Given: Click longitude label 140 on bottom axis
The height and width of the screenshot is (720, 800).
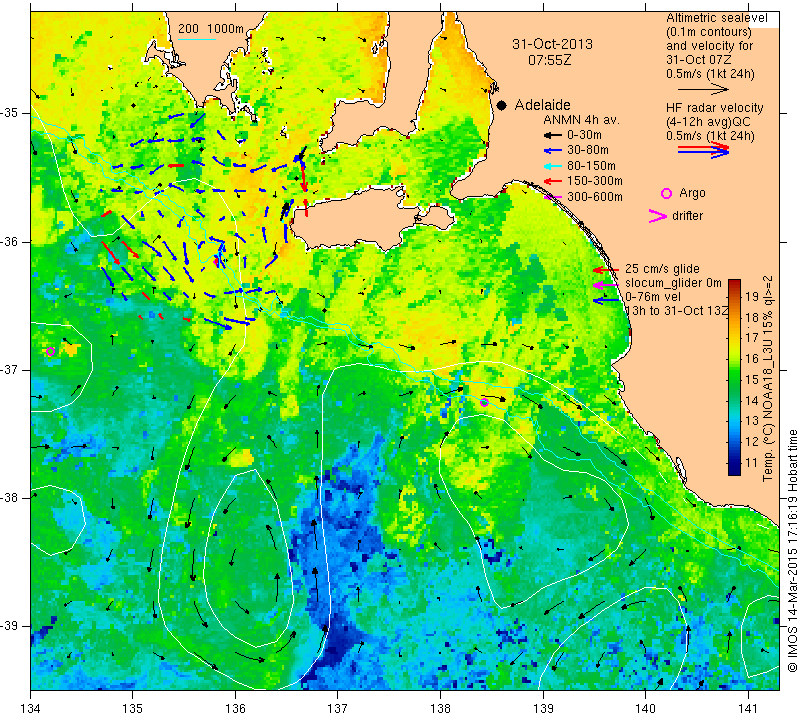Looking at the screenshot, I should click(x=645, y=709).
